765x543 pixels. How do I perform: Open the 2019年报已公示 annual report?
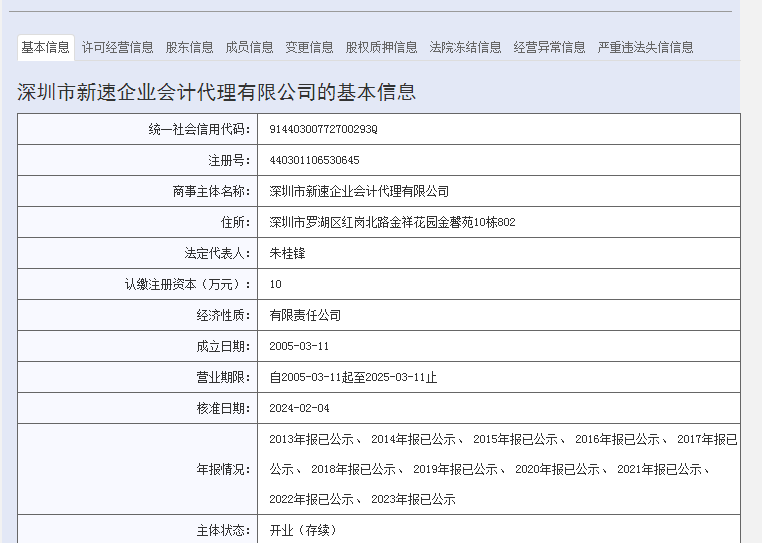(x=455, y=469)
